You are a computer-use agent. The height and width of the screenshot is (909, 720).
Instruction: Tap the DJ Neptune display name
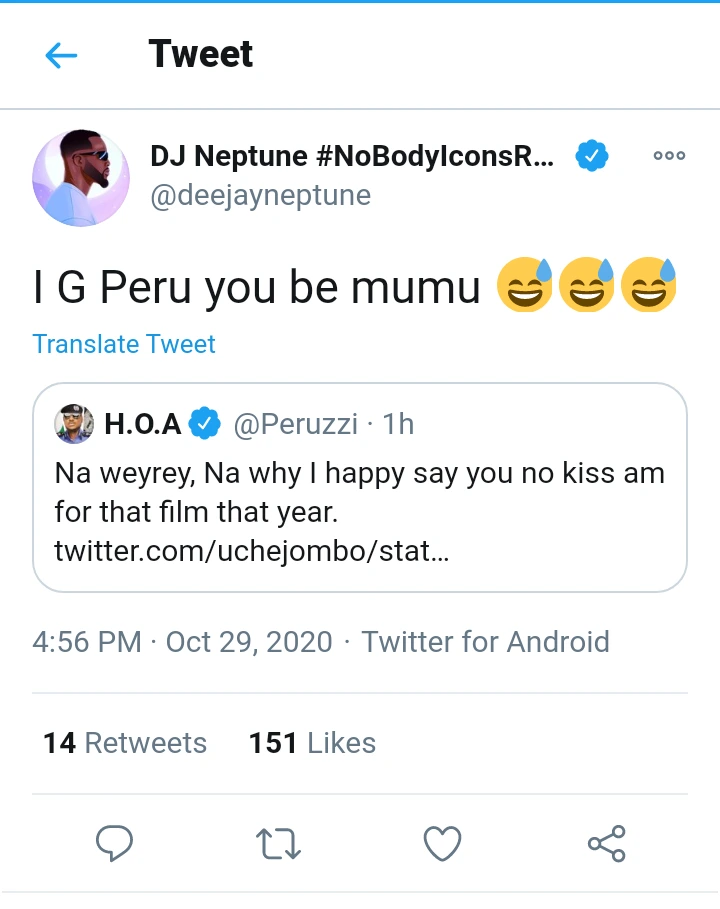click(x=350, y=156)
